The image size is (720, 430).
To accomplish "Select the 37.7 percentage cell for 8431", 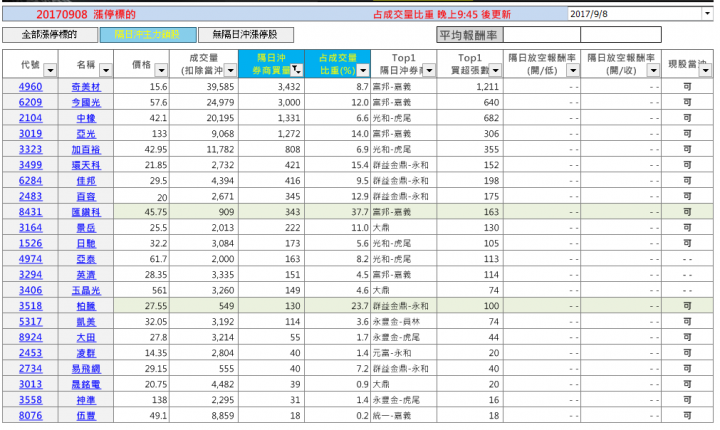I will pyautogui.click(x=338, y=212).
